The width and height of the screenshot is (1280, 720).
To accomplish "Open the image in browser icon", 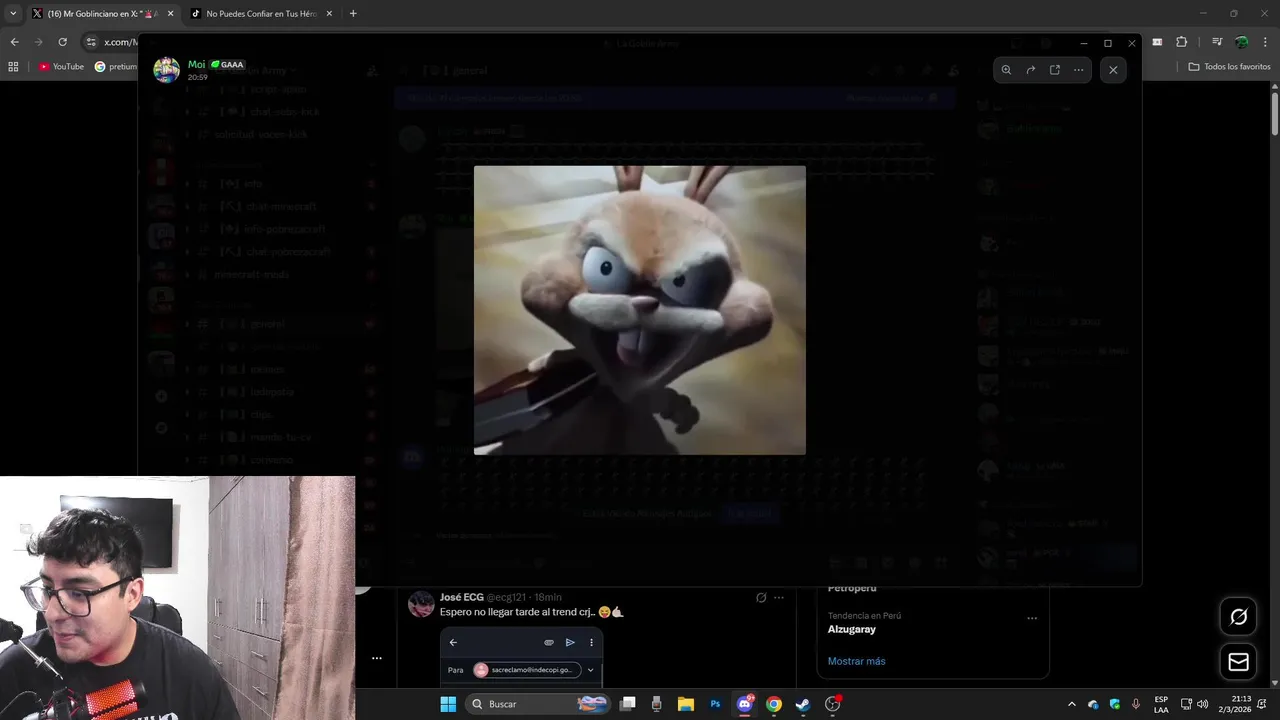I will tap(1054, 70).
